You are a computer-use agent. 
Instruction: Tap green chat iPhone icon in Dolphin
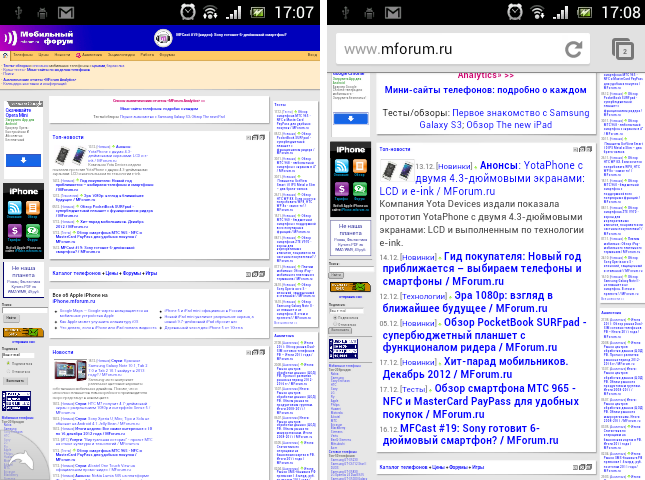(x=33, y=230)
